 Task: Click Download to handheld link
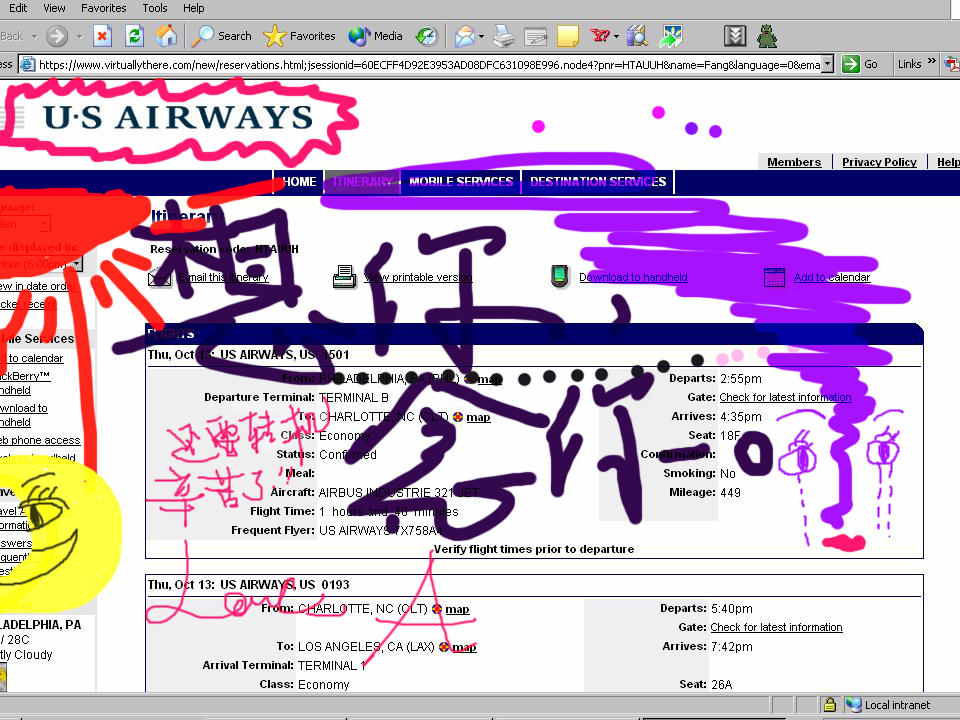[633, 277]
